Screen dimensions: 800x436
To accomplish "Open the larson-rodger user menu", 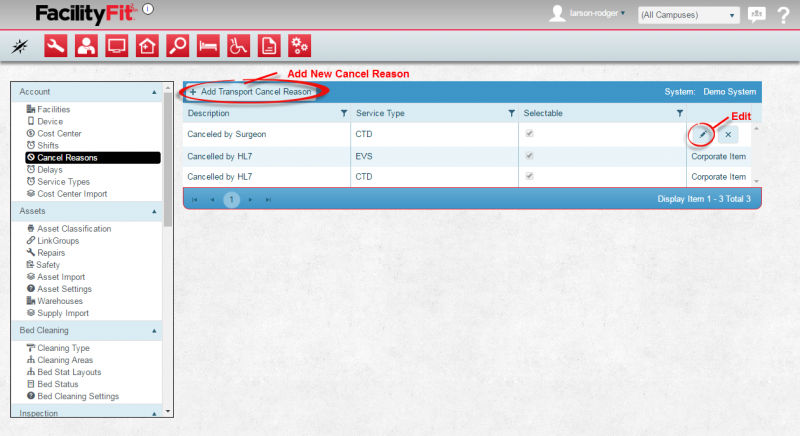I will tap(597, 13).
